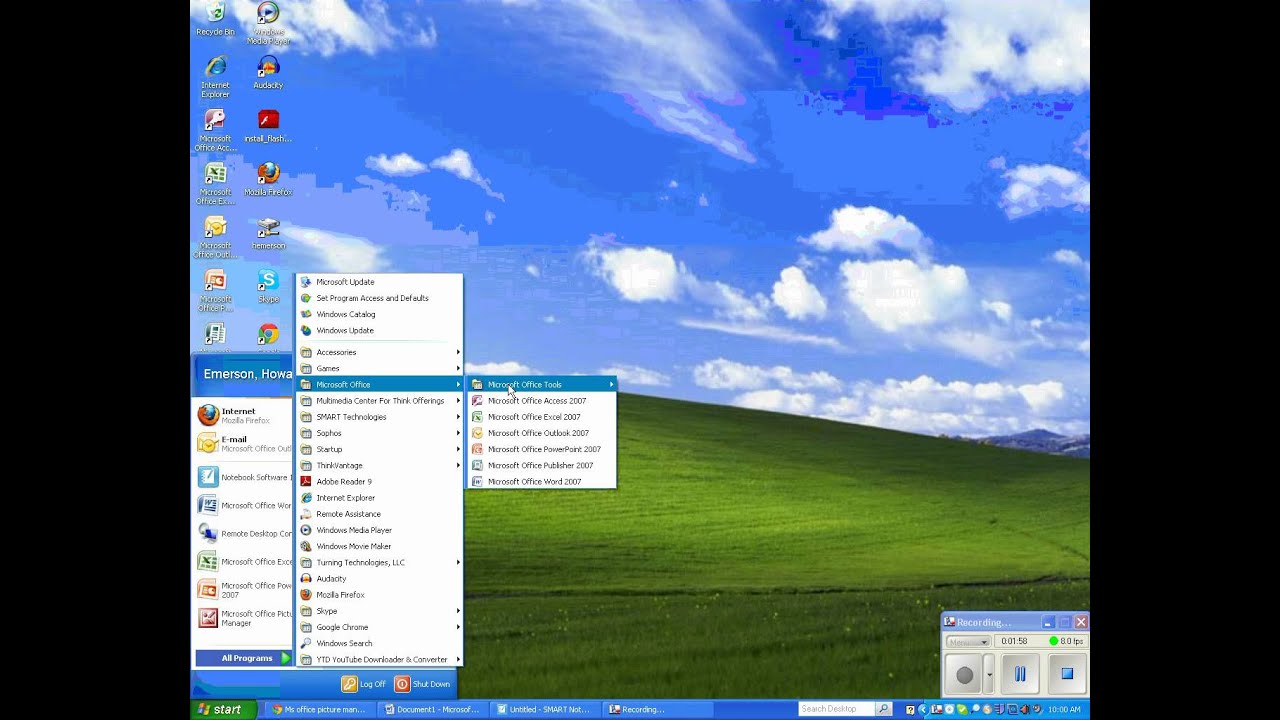Select the Audacity desktop shortcut
Image resolution: width=1280 pixels, height=720 pixels.
pos(268,72)
